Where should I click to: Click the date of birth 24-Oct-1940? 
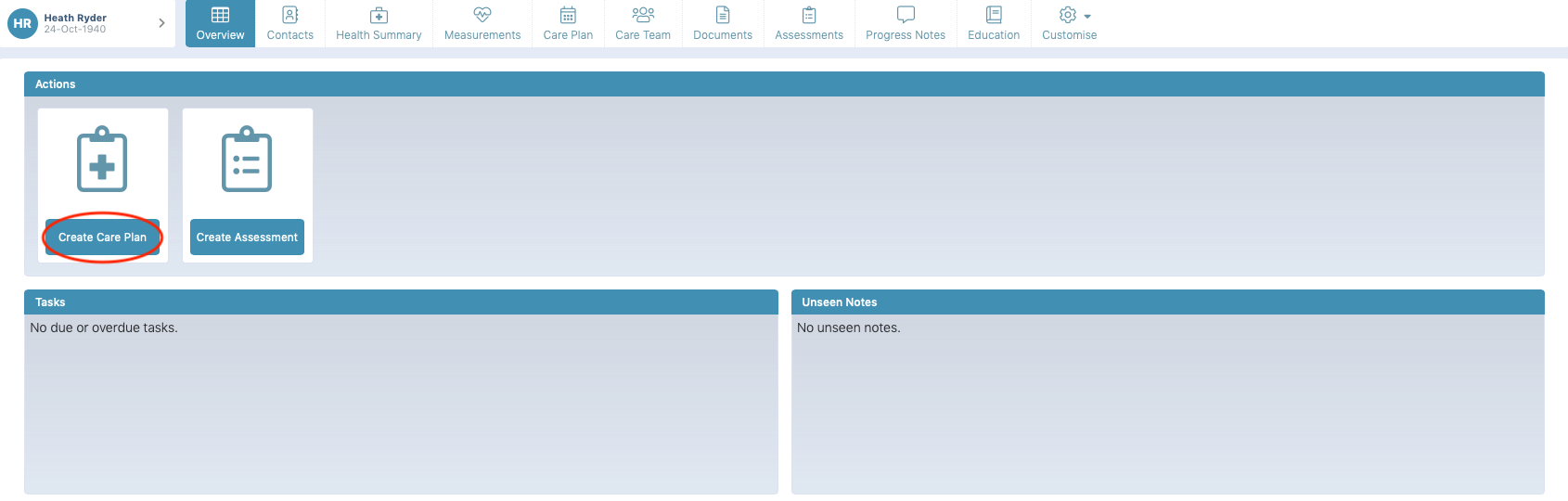(75, 30)
